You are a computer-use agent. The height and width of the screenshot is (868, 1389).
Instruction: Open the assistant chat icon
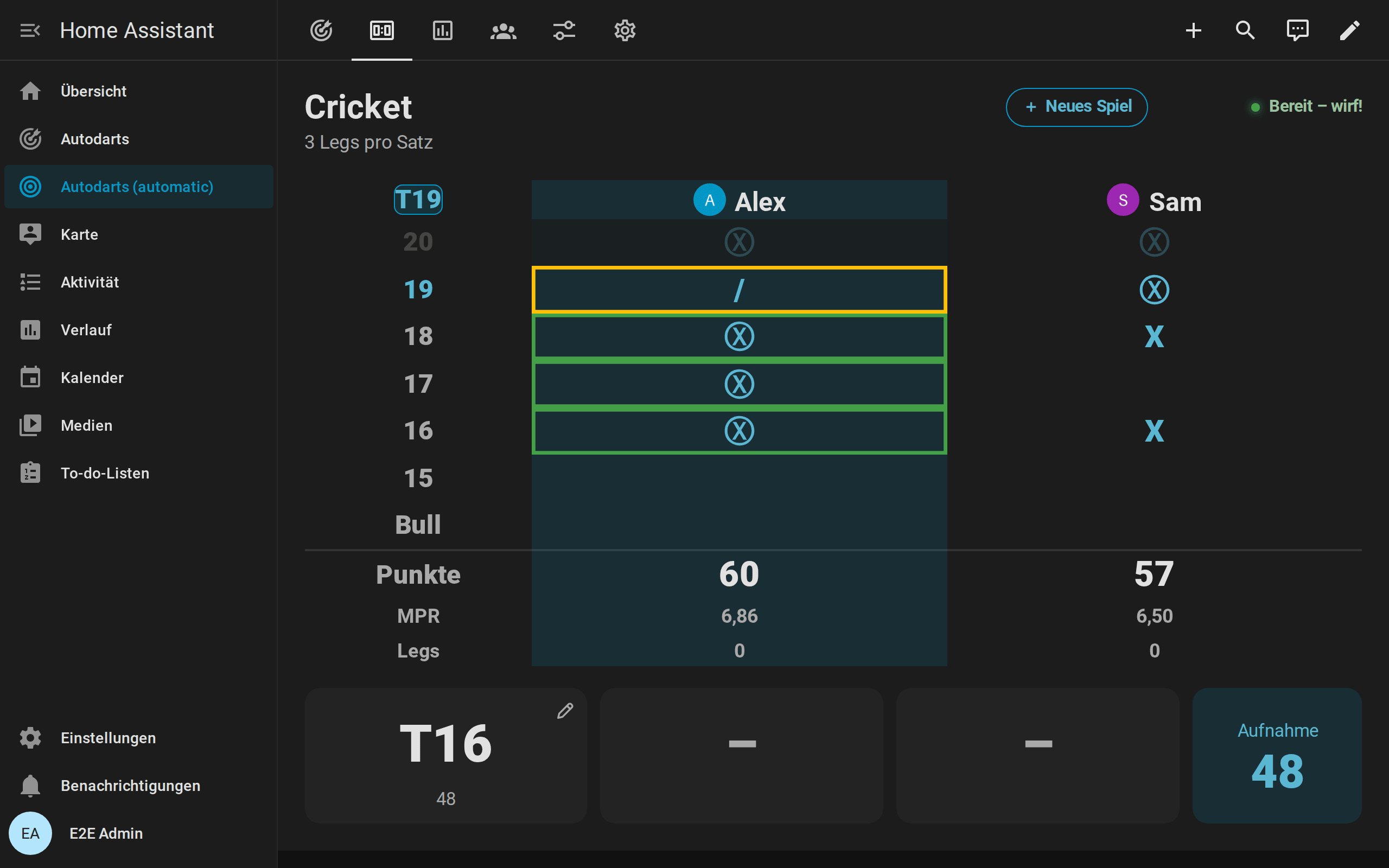[1297, 30]
